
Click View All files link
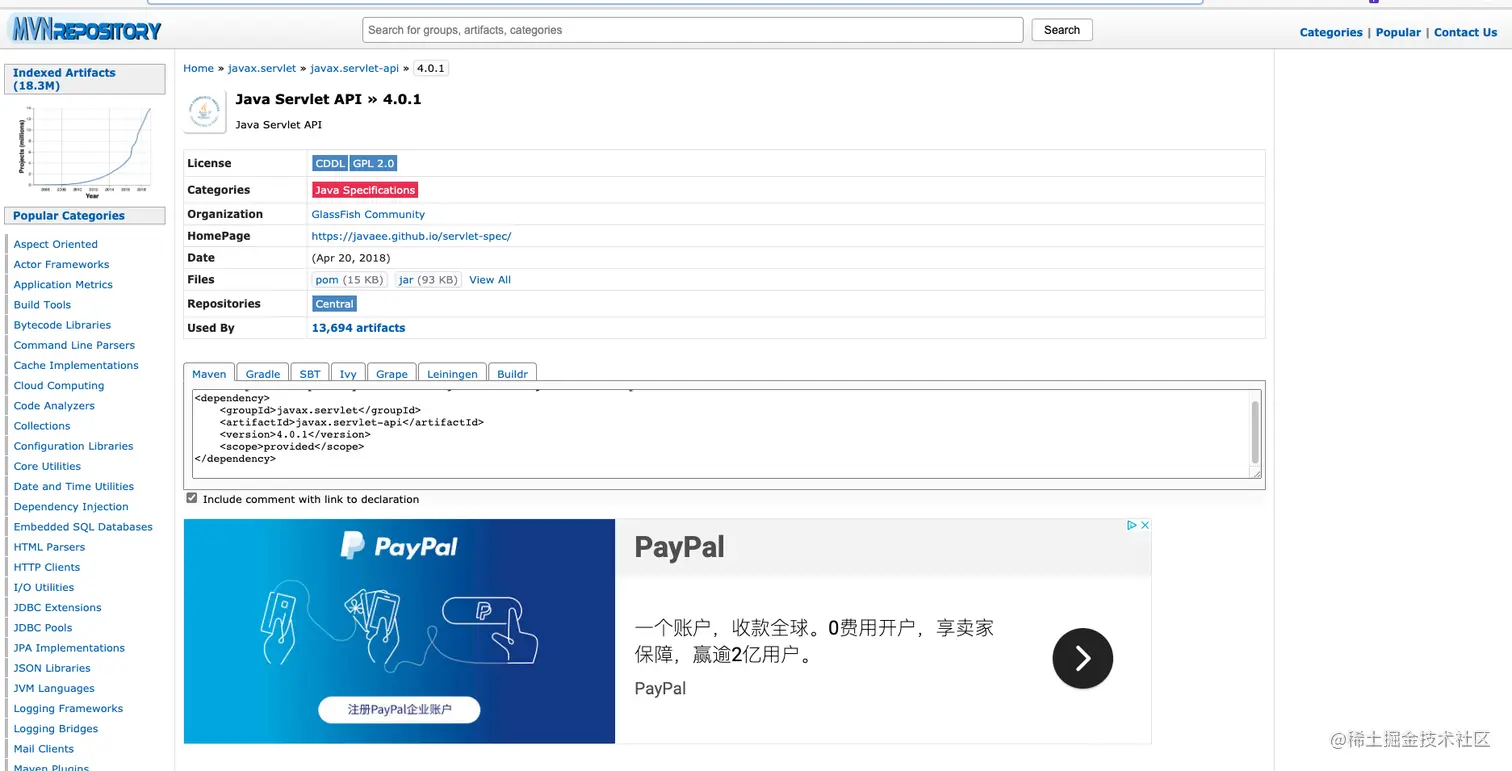coord(490,280)
